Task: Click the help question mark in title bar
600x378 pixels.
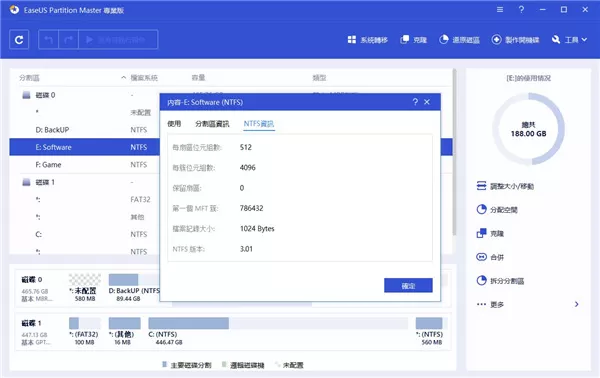Action: tap(521, 10)
